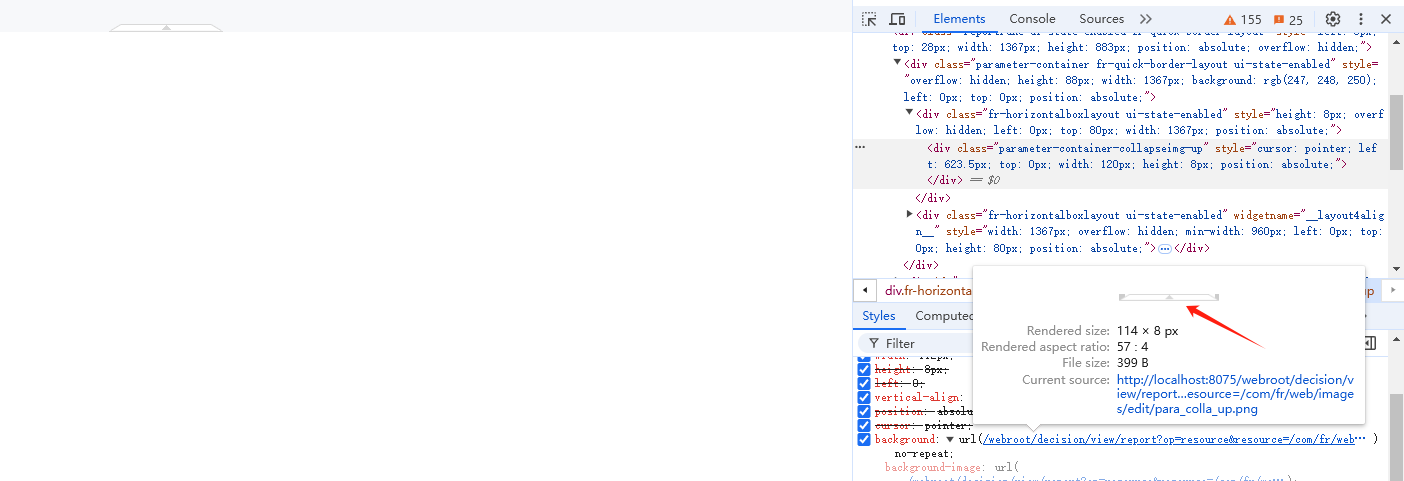
Task: Select the div.fr-horizonta breadcrumb
Action: pos(928,291)
